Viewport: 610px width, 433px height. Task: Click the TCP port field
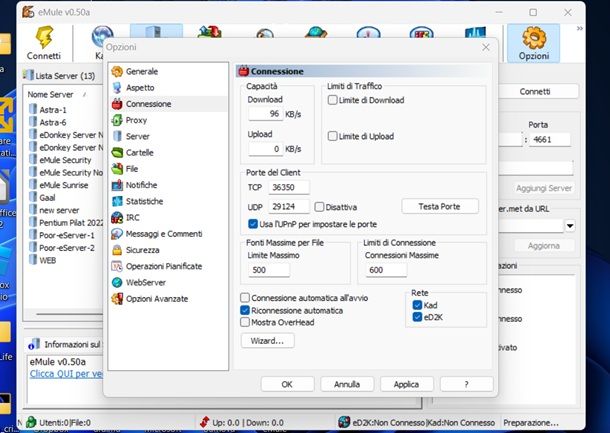pos(289,188)
